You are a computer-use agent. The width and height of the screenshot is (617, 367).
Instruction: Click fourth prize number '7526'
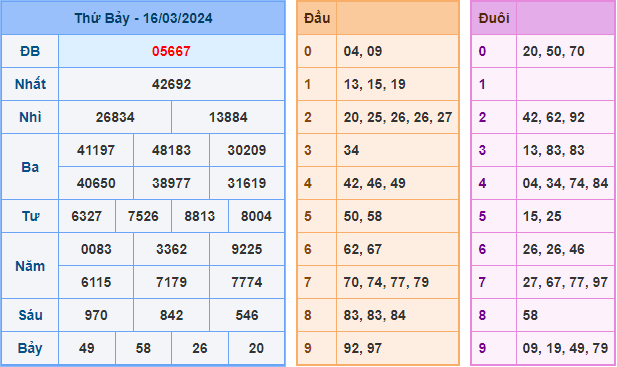tap(143, 216)
